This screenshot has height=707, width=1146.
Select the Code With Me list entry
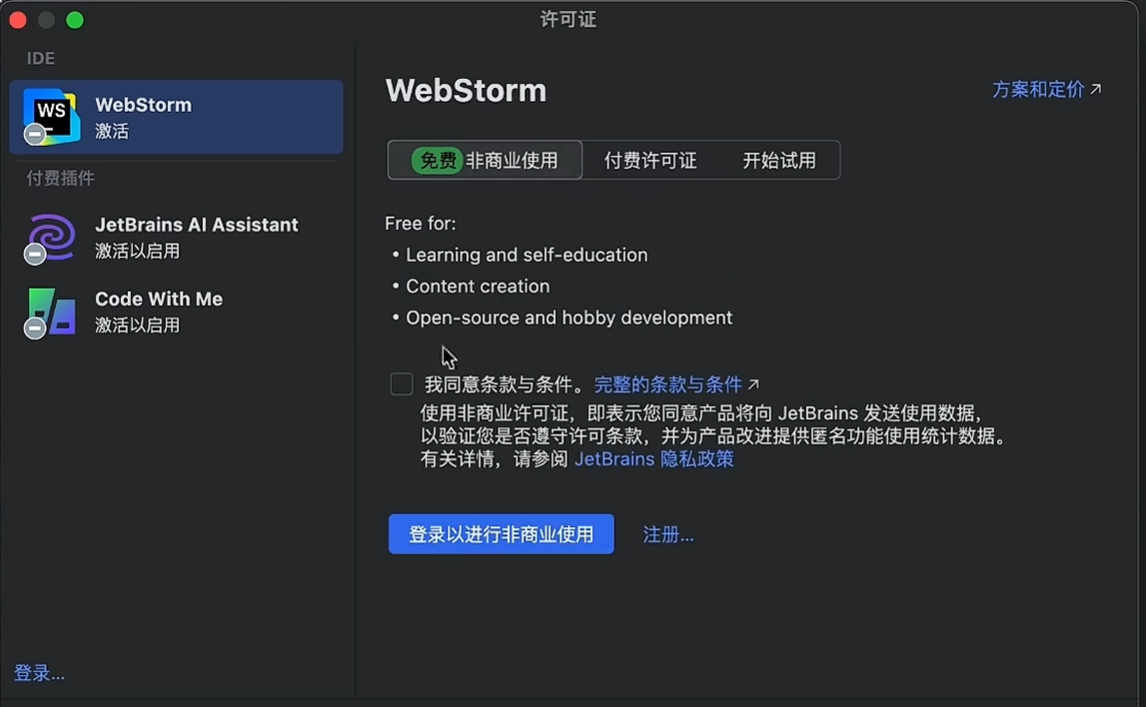point(176,311)
